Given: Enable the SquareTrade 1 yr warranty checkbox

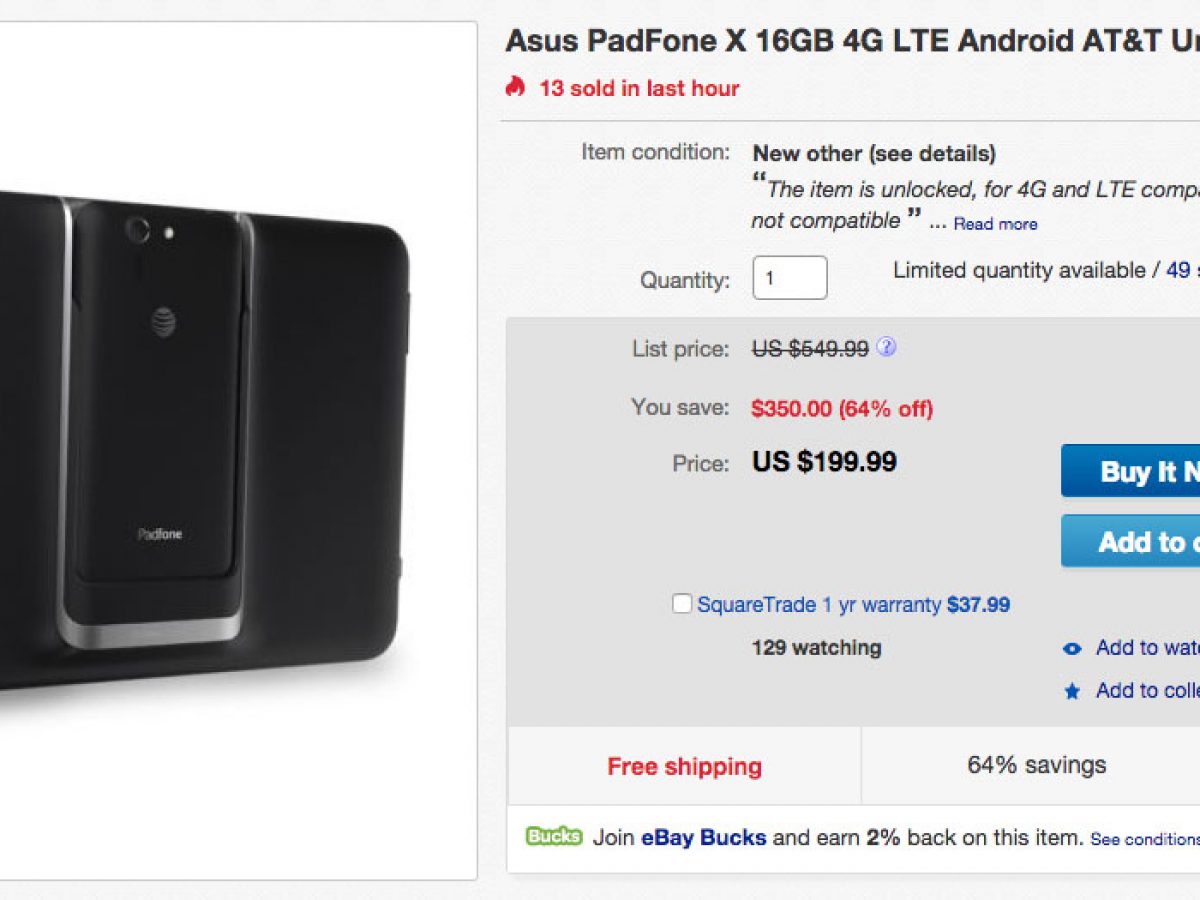Looking at the screenshot, I should 682,604.
